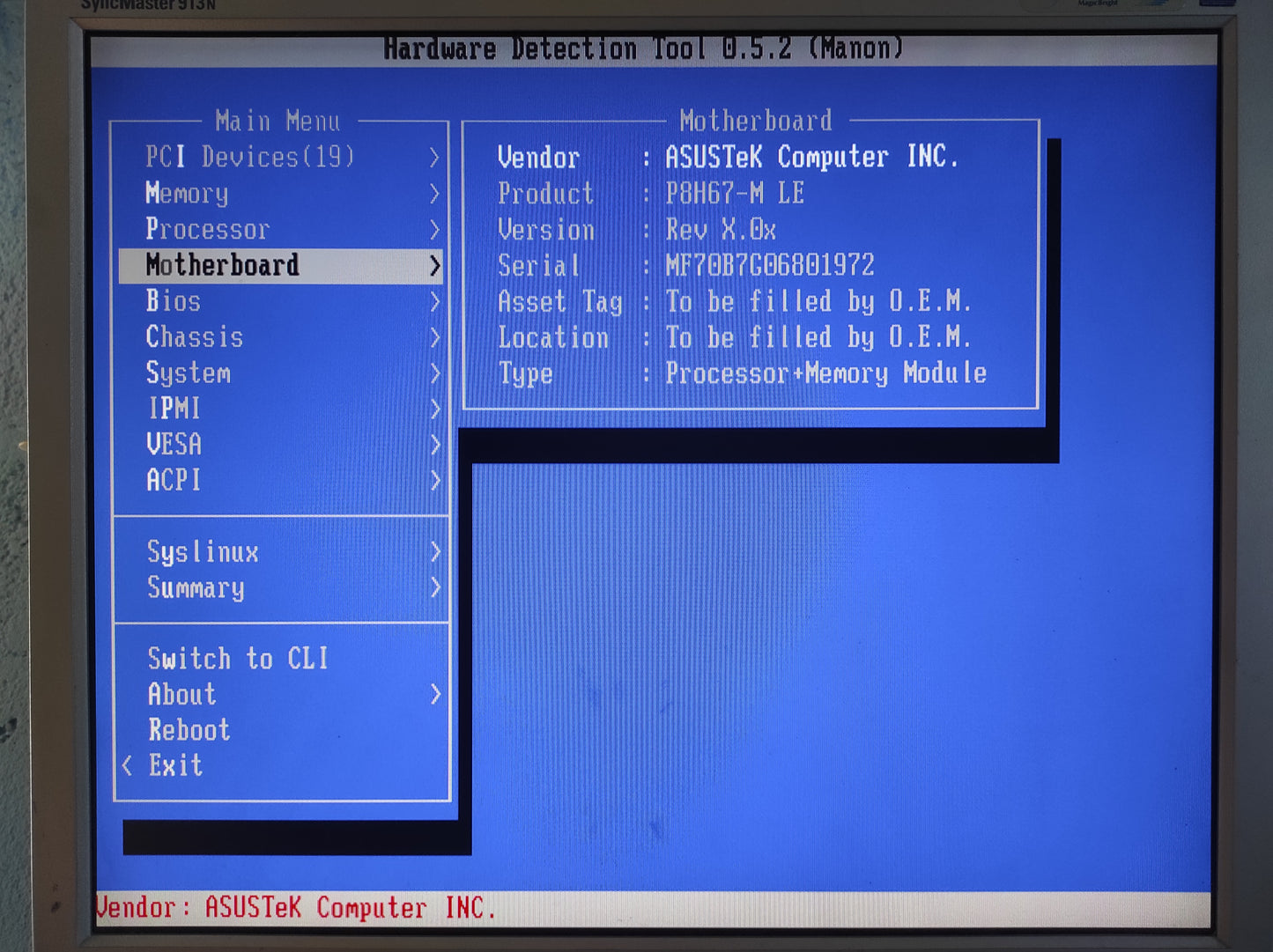This screenshot has width=1273, height=952.
Task: Open the About submenu
Action: pos(182,695)
